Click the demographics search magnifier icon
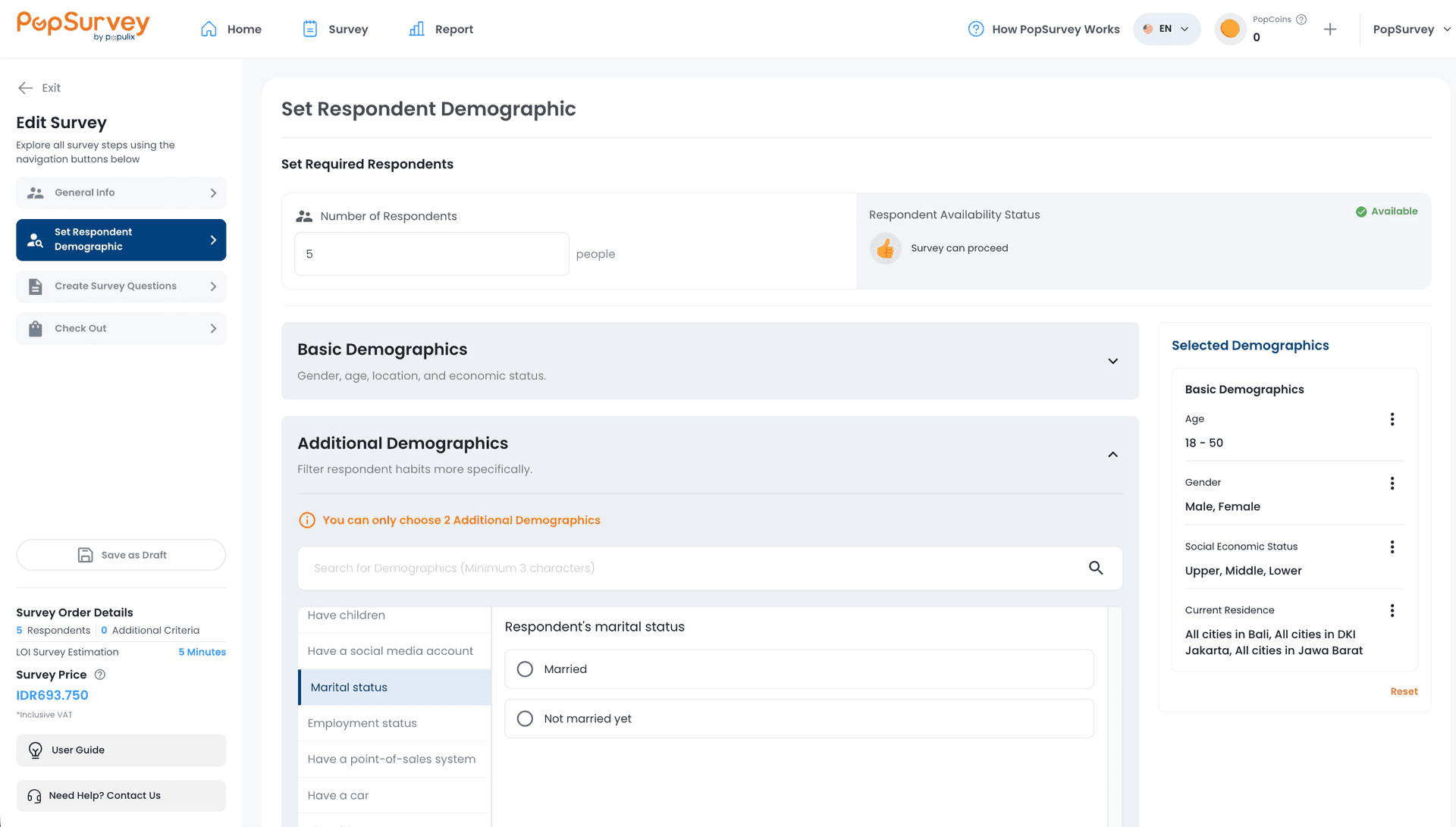 coord(1096,568)
